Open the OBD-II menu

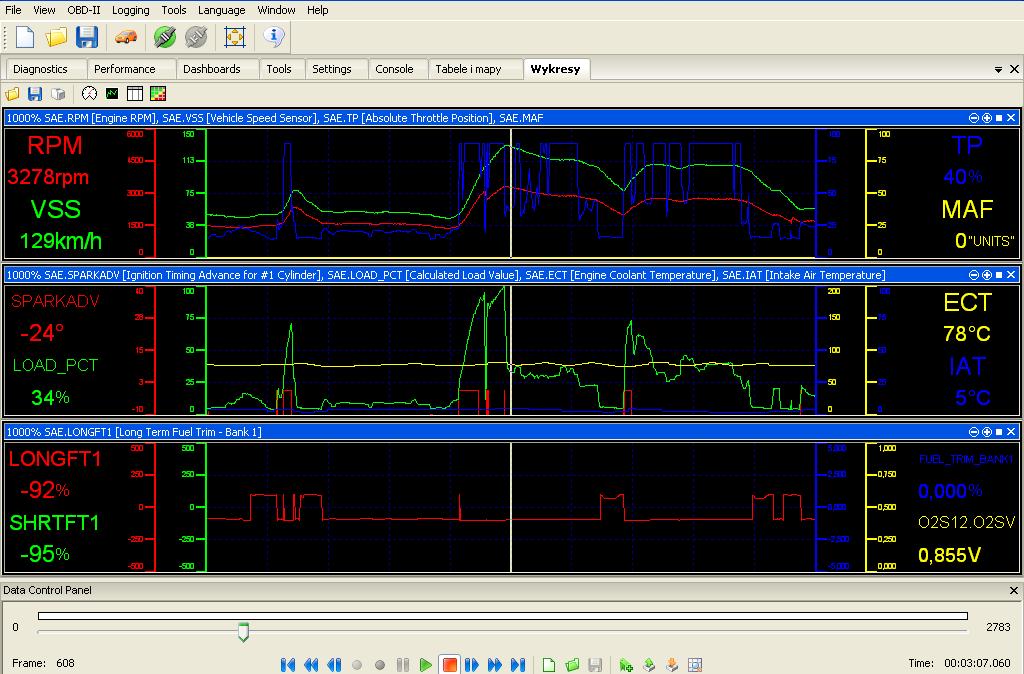(83, 10)
